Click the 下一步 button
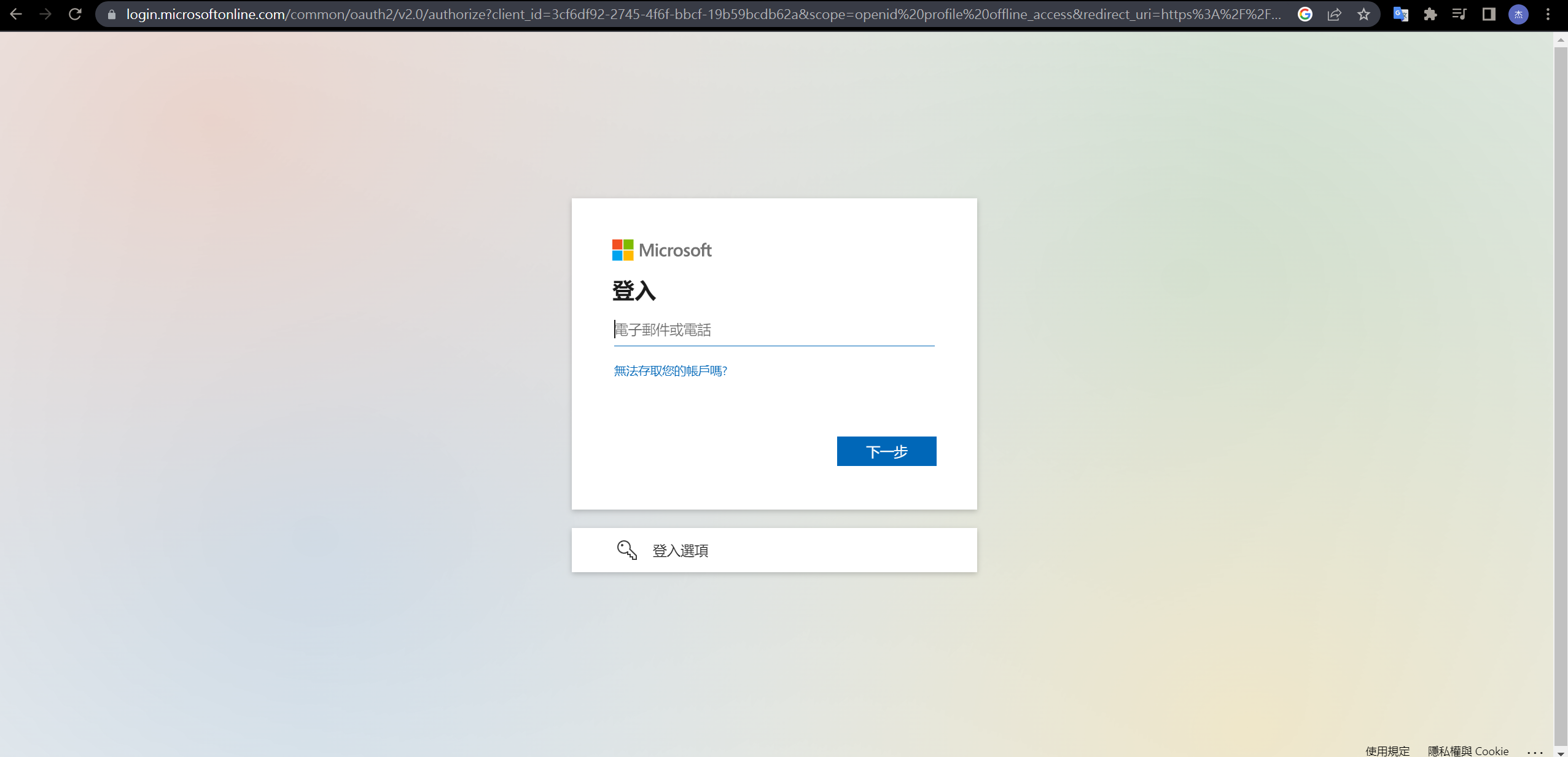Screen dimensions: 1568x757 click(886, 451)
